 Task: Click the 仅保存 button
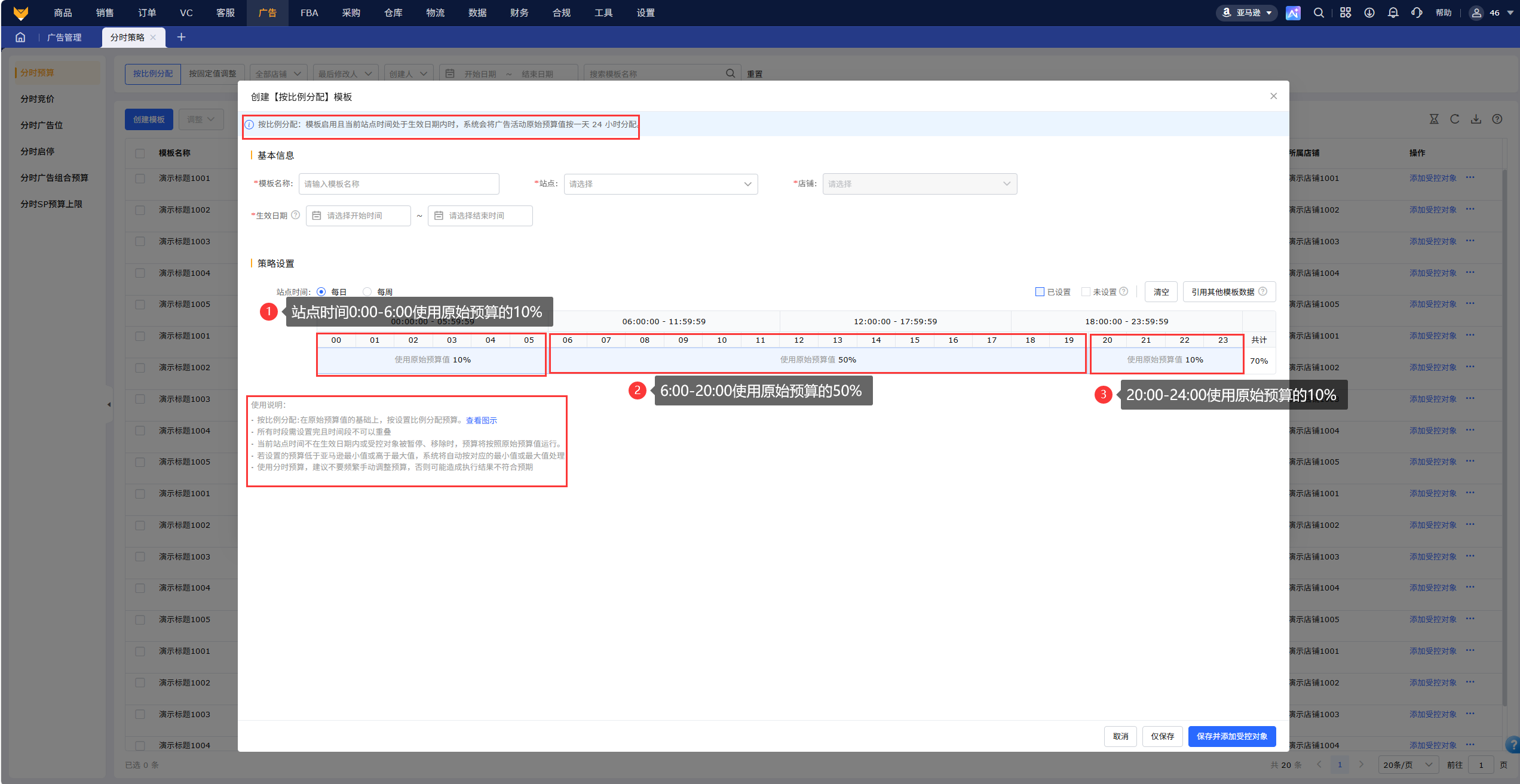click(x=1162, y=736)
